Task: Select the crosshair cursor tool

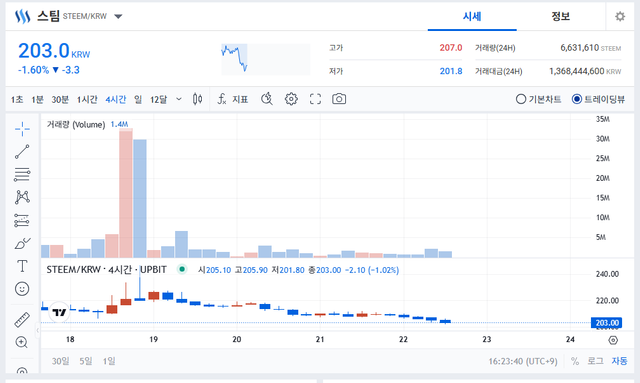Action: click(22, 129)
